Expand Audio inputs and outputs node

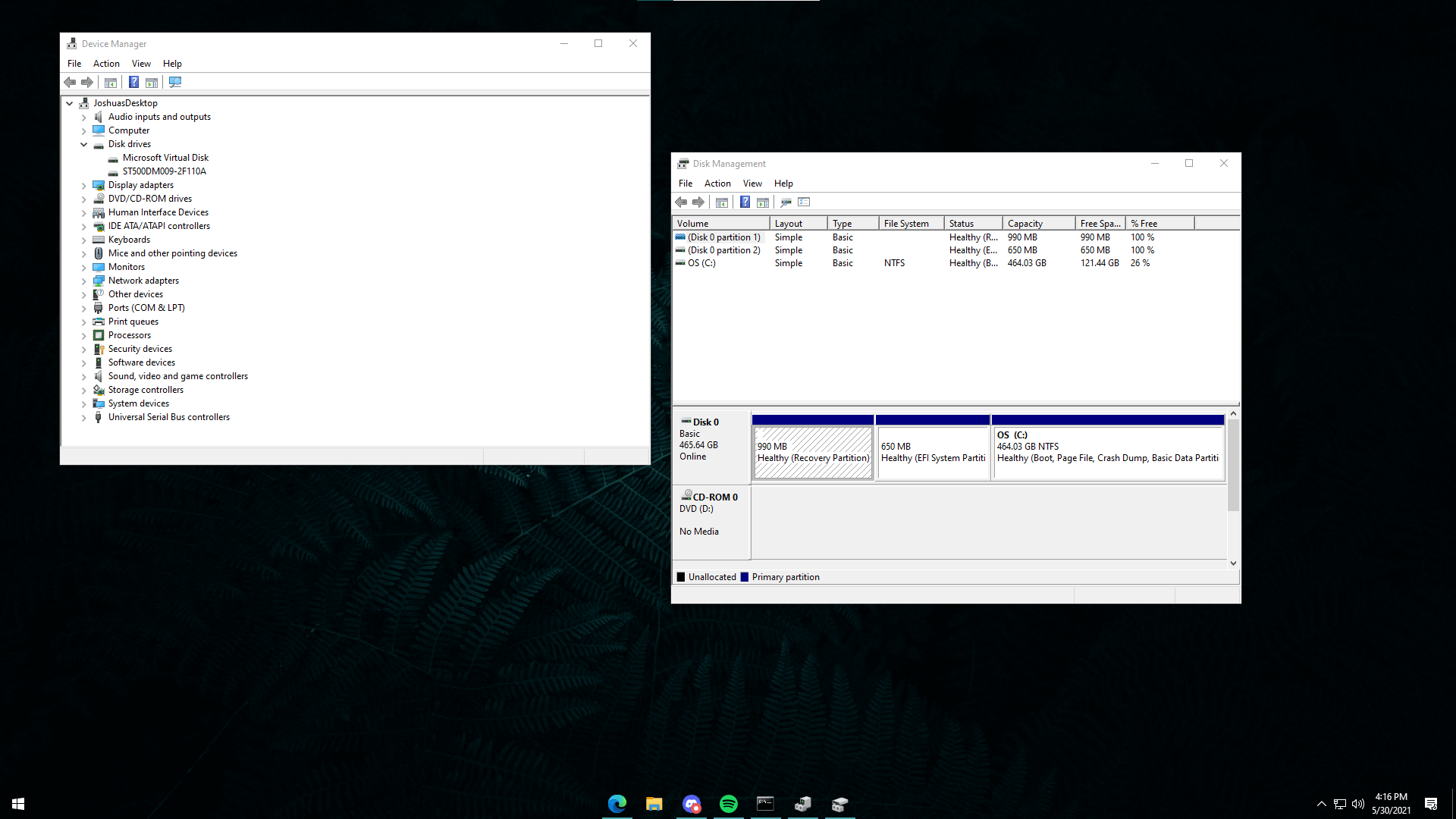pyautogui.click(x=84, y=118)
